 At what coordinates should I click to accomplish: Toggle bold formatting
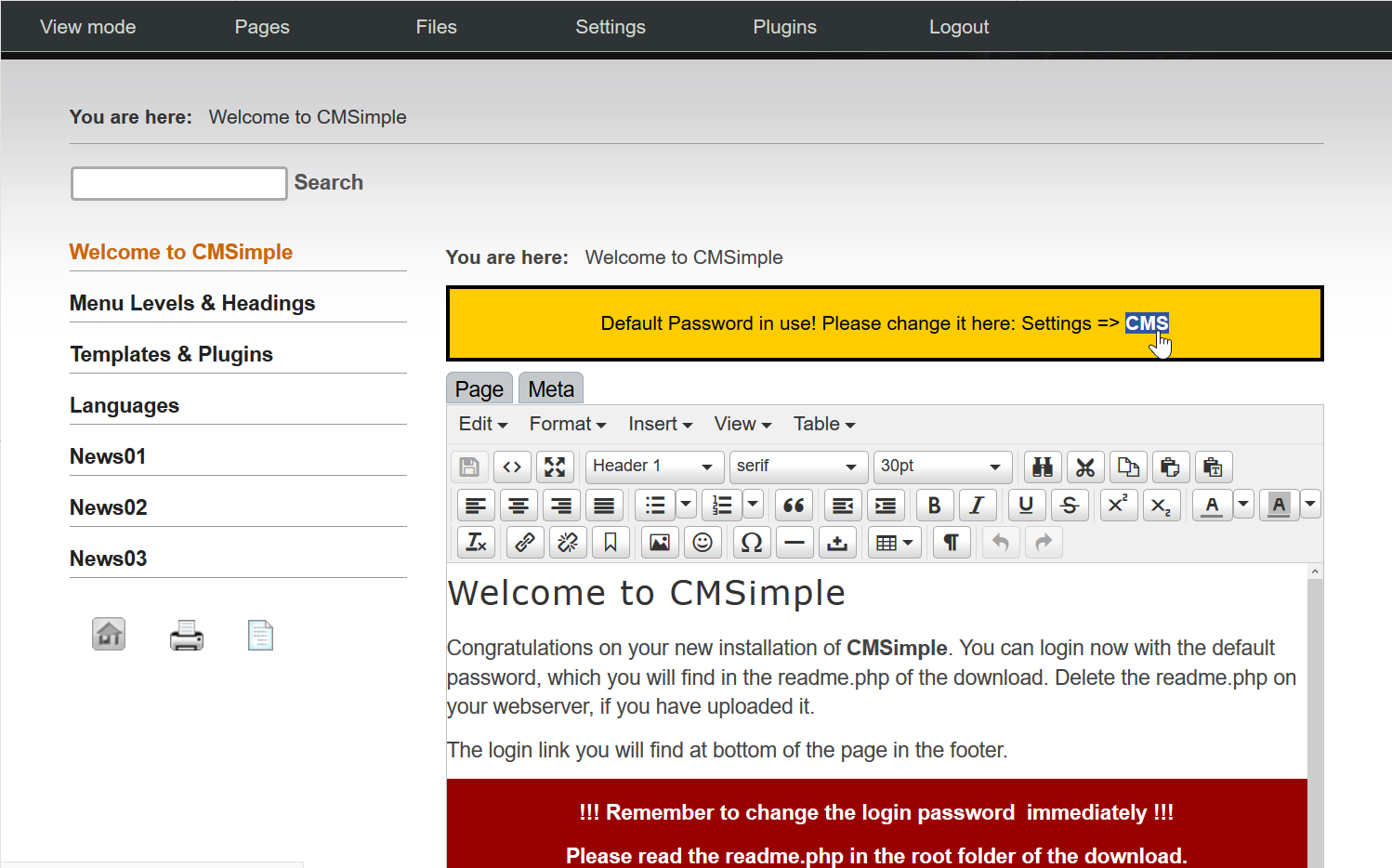tap(934, 505)
